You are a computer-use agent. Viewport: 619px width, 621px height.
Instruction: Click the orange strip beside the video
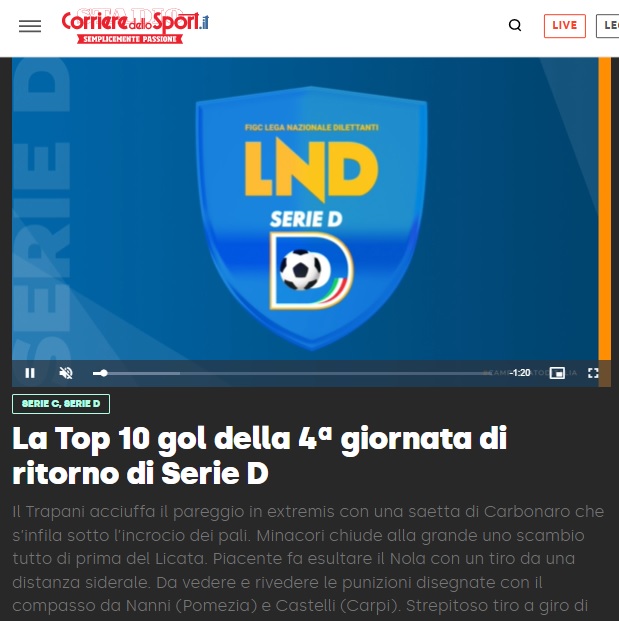(604, 208)
